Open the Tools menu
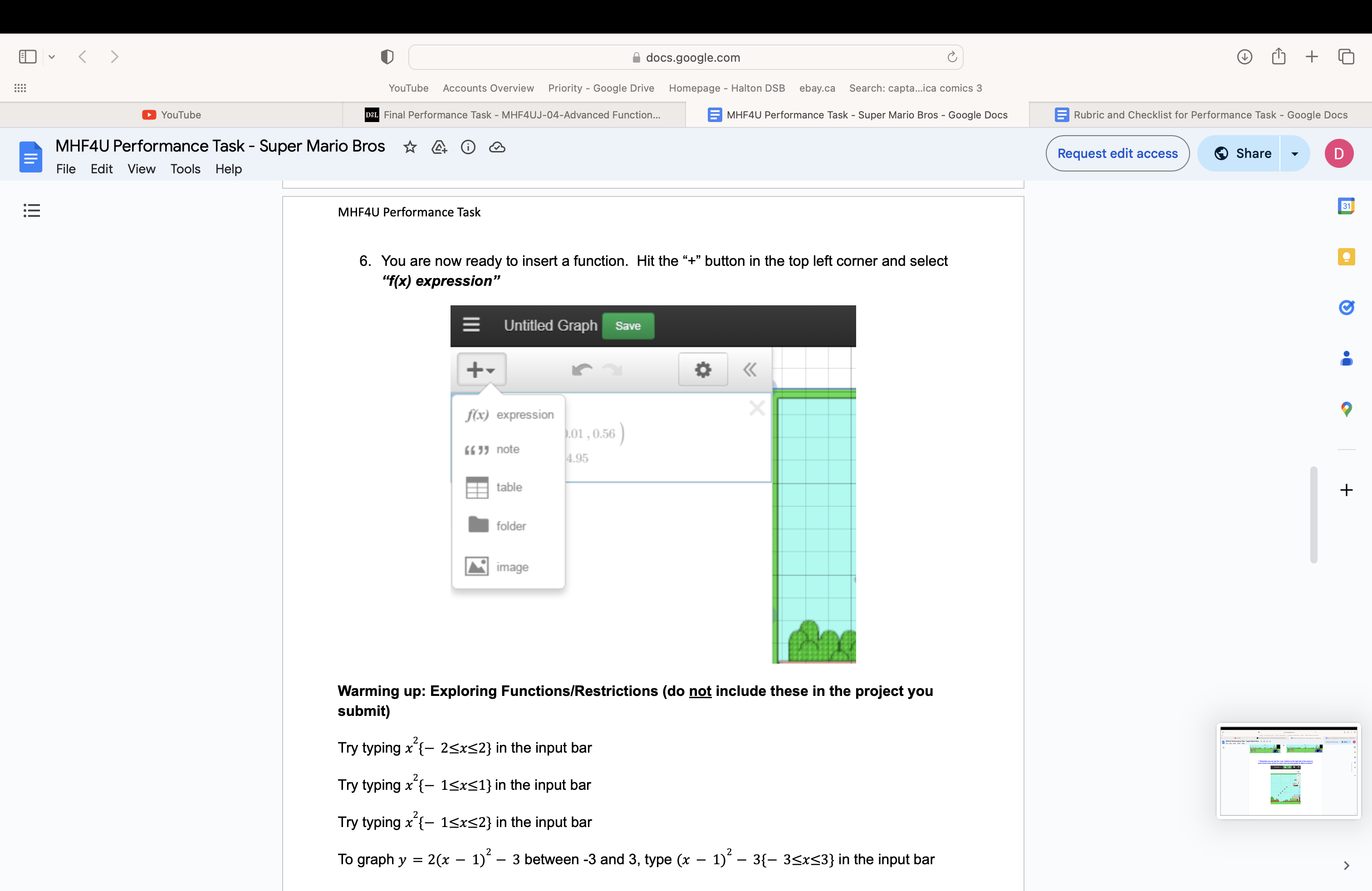Screen dimensions: 1372x891 pos(185,169)
